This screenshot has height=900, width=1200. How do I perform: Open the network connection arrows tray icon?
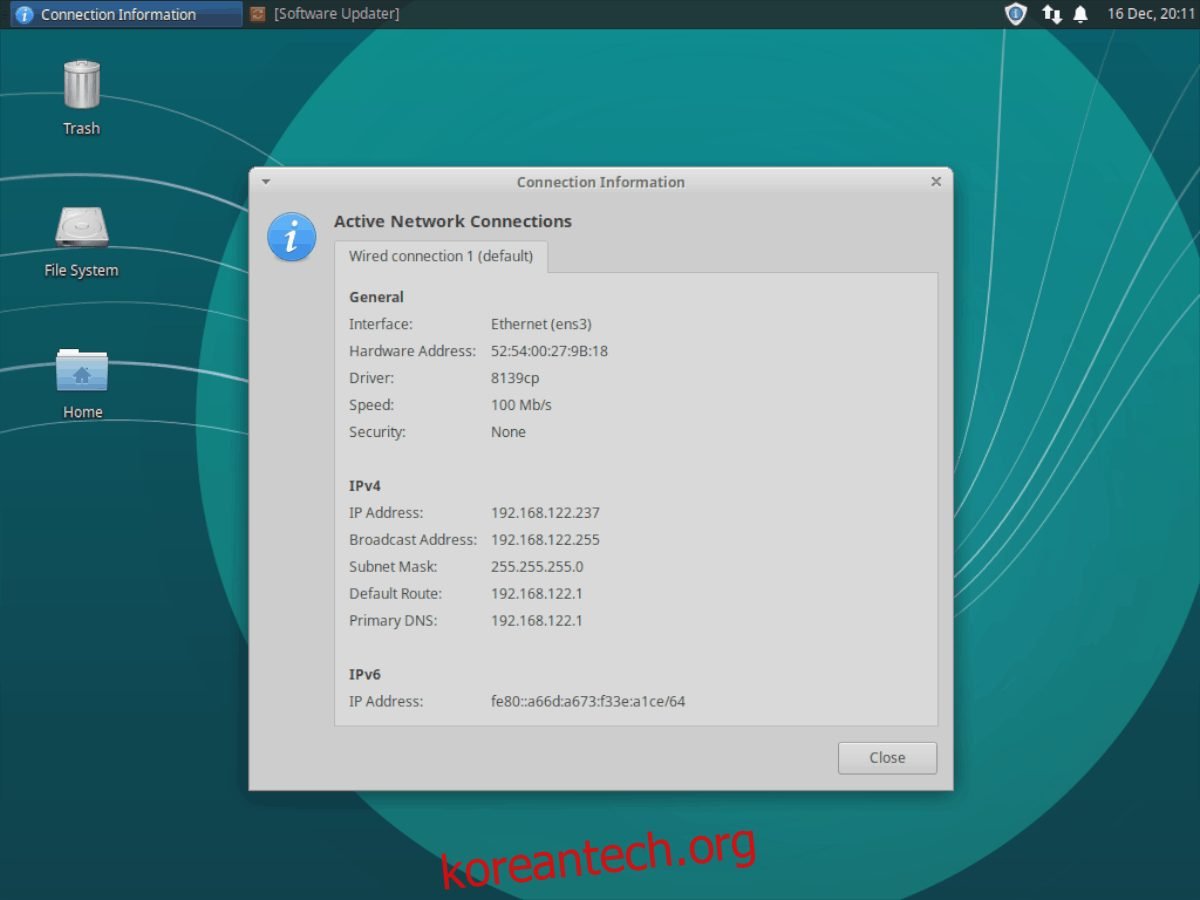pyautogui.click(x=1051, y=14)
